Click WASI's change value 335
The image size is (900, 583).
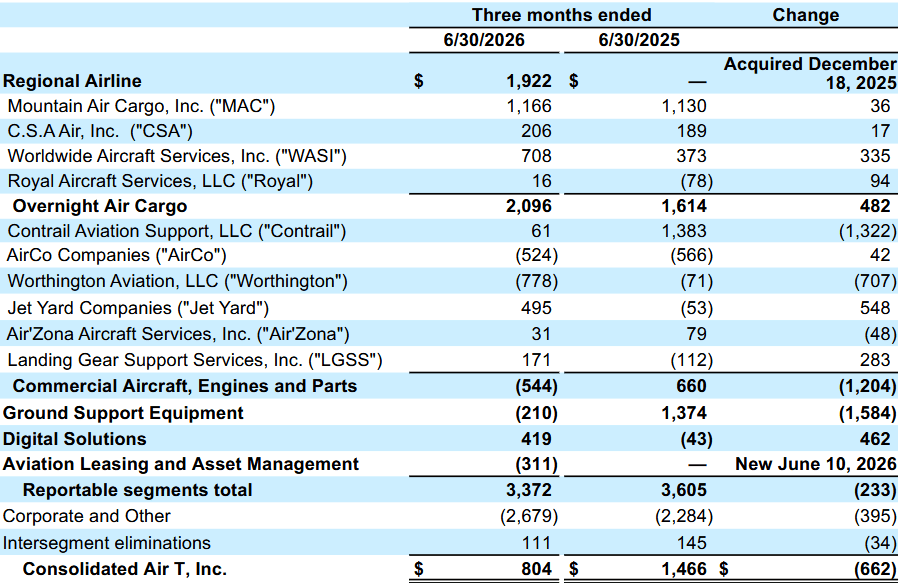click(x=875, y=156)
